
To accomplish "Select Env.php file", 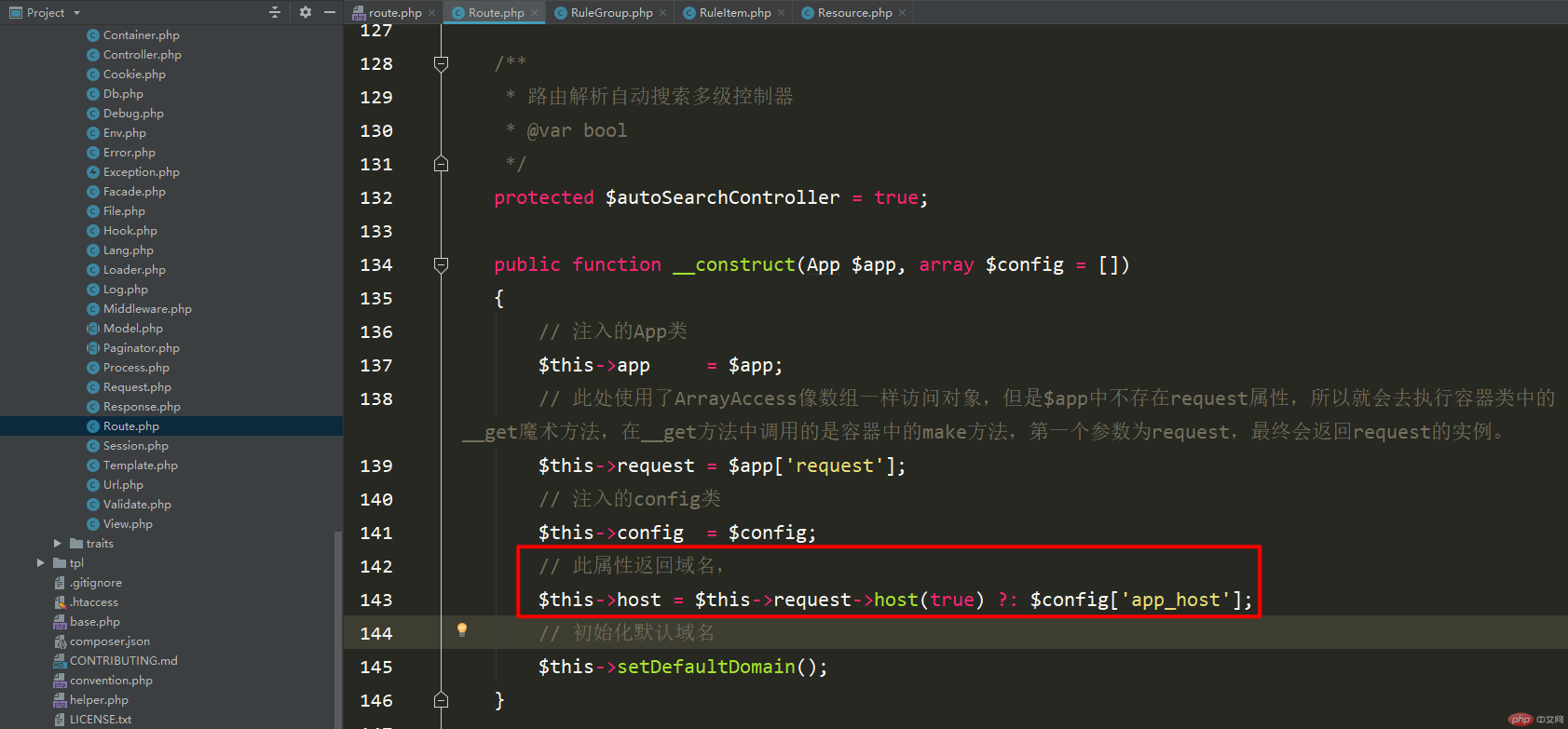I will [x=124, y=133].
